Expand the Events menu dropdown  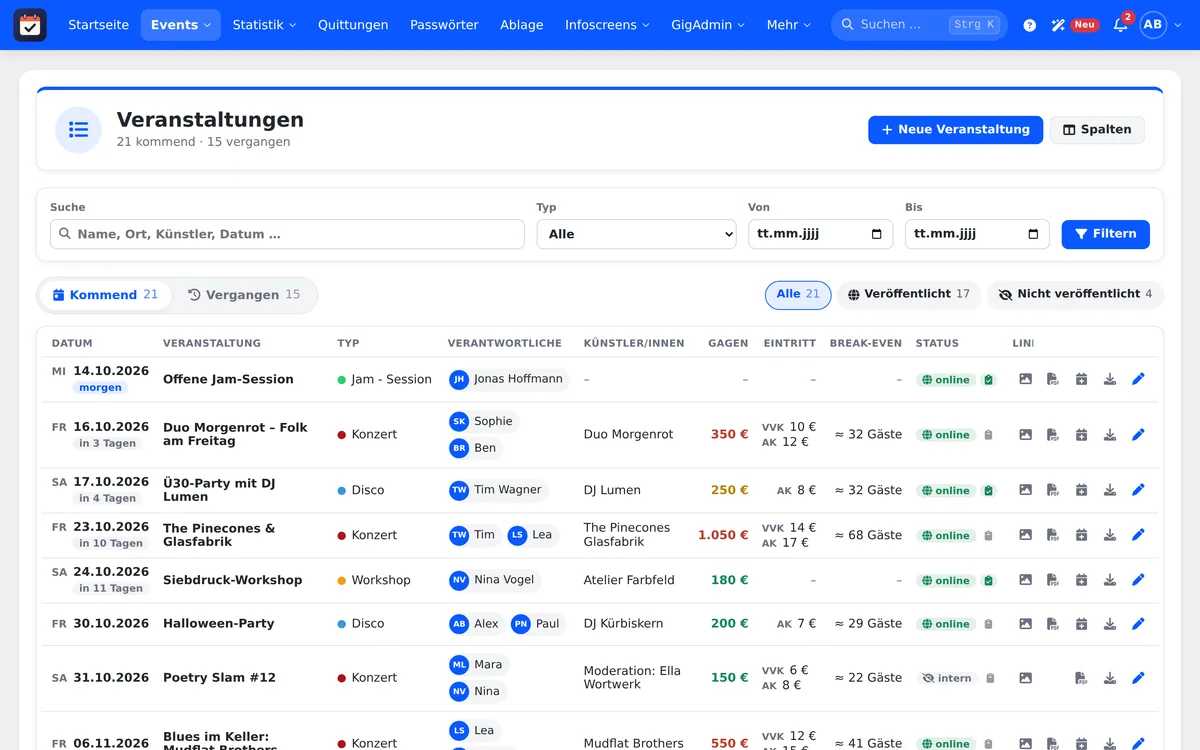coord(181,25)
